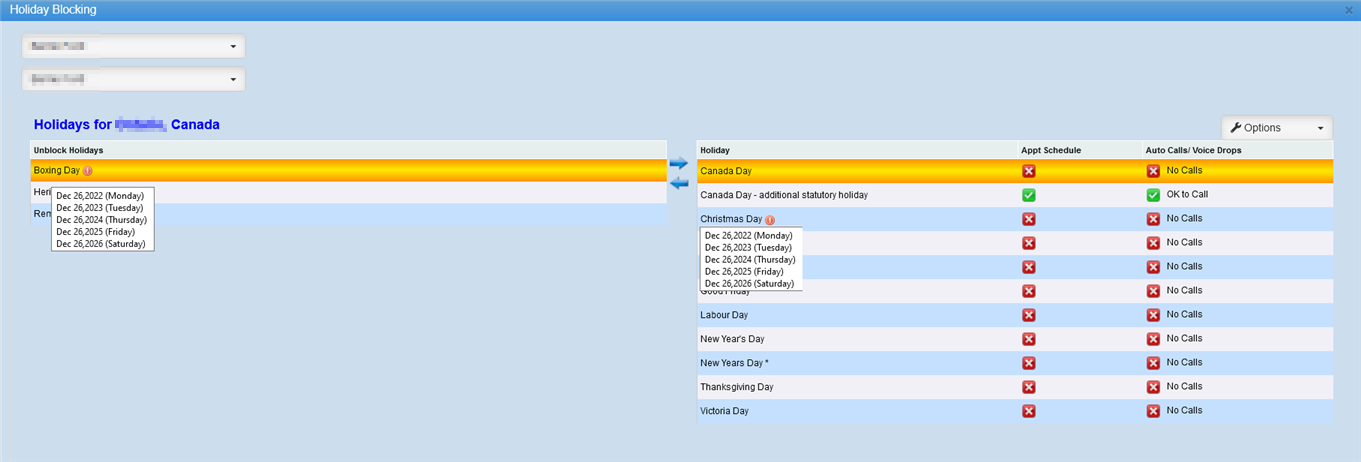Image resolution: width=1361 pixels, height=462 pixels.
Task: Click the left arrow to unblock holiday
Action: [678, 182]
